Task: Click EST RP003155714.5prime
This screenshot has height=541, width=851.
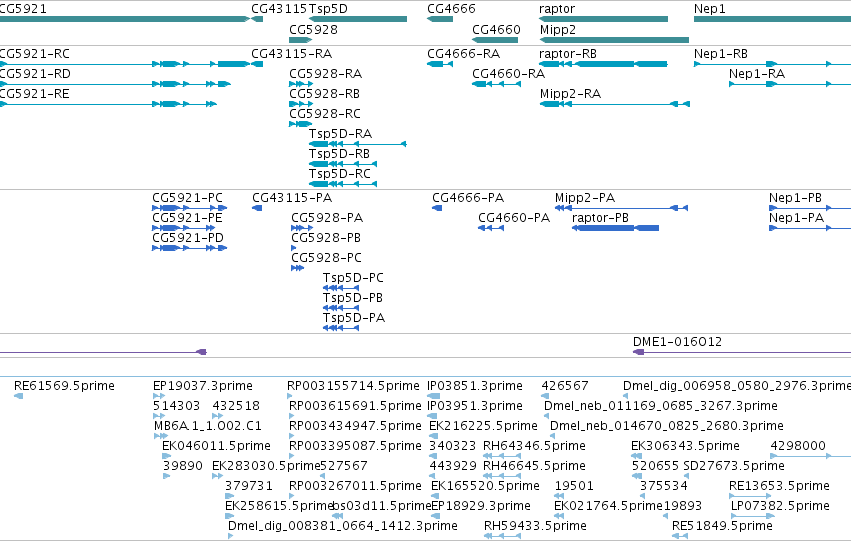Action: click(x=290, y=396)
